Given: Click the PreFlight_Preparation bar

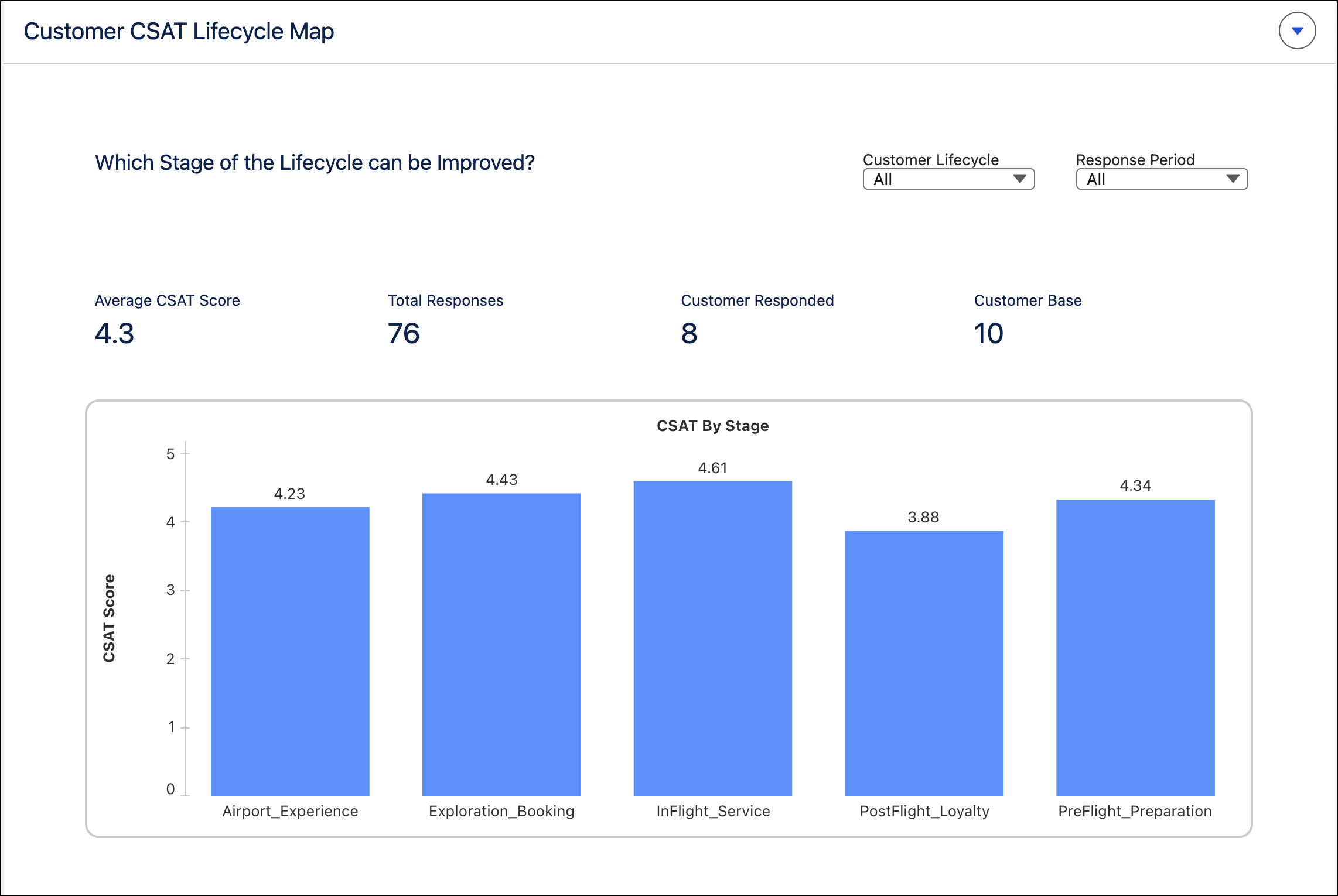Looking at the screenshot, I should tap(1135, 648).
